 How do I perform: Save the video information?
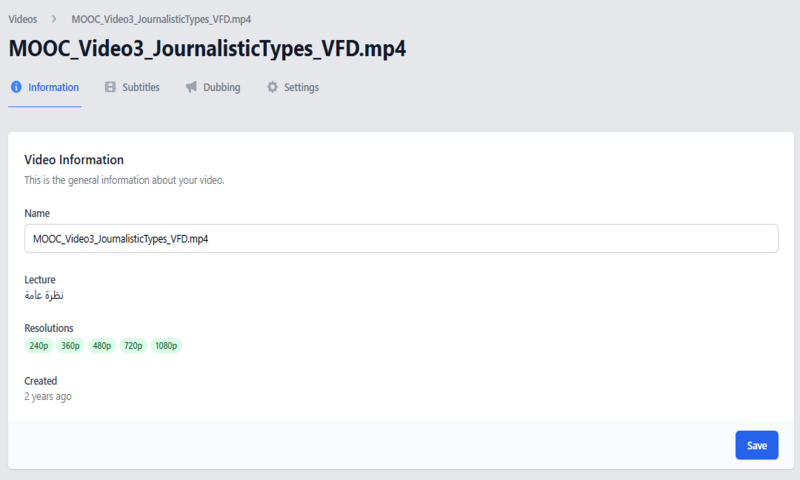[757, 445]
